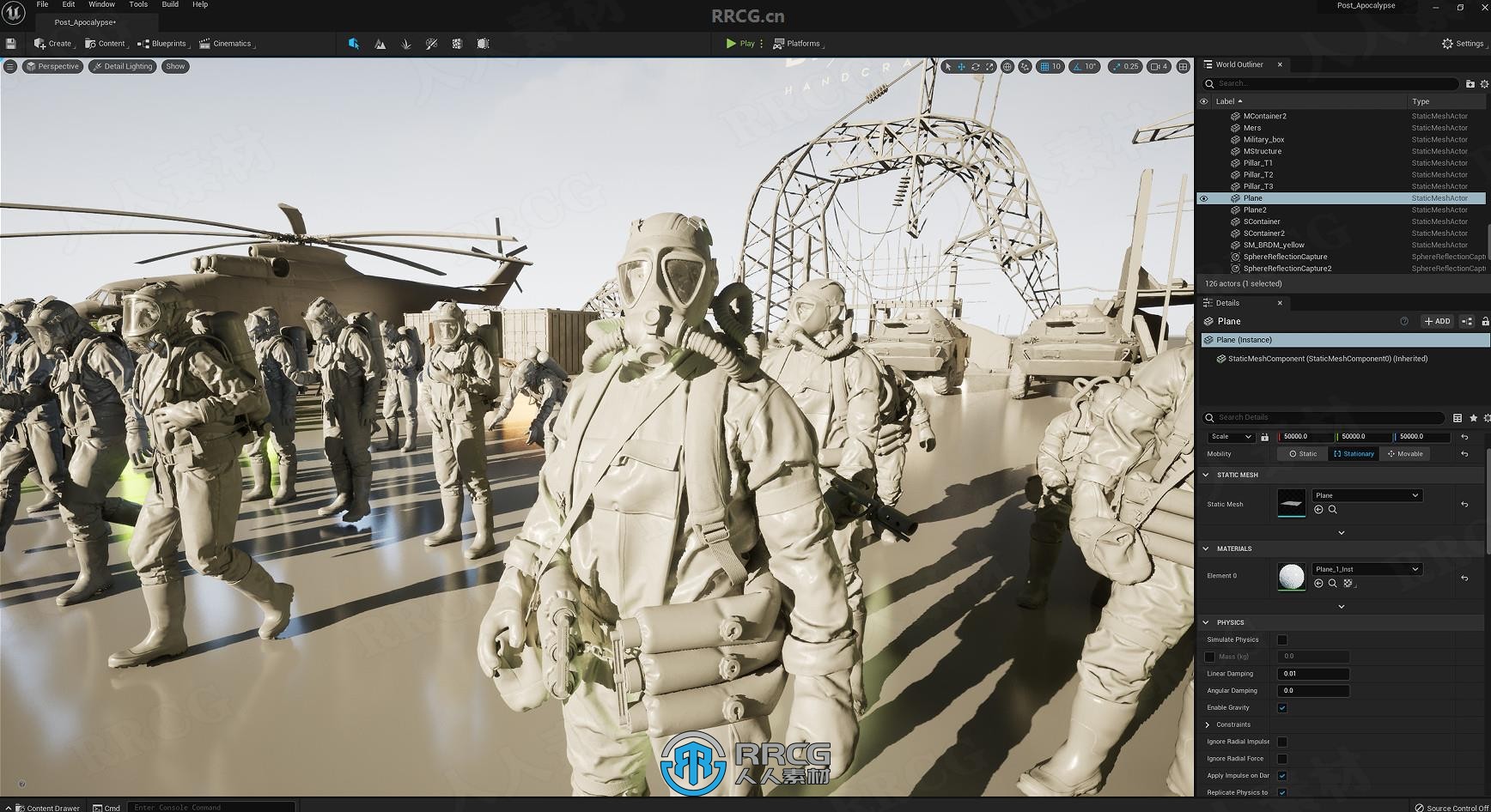
Task: Switch to Fracture mode icon
Action: point(457,44)
